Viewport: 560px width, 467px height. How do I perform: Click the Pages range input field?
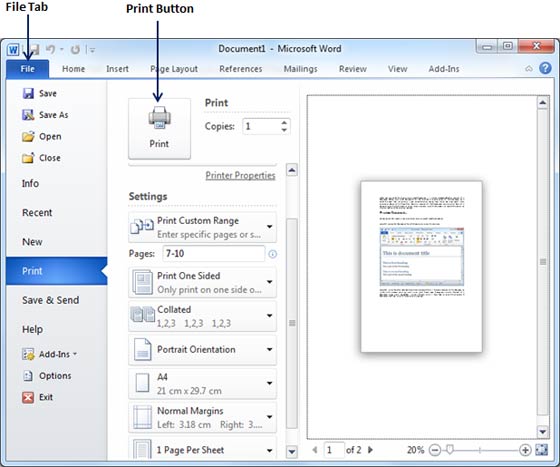pos(214,254)
